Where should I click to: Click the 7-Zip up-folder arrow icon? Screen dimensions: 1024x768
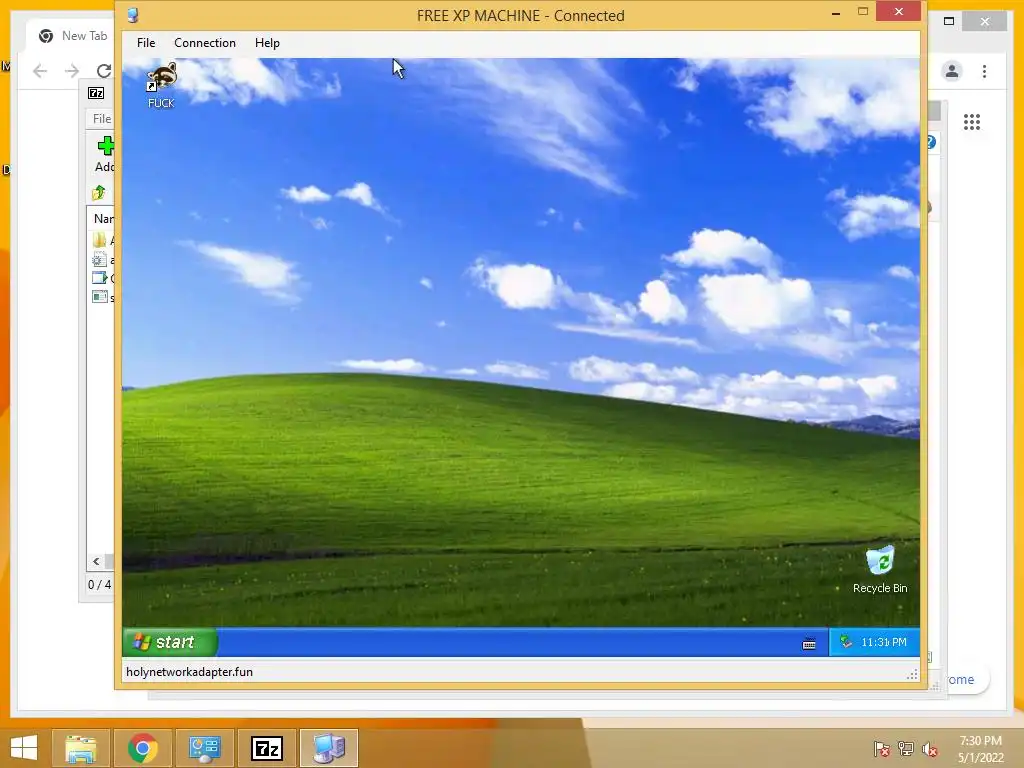click(x=99, y=193)
